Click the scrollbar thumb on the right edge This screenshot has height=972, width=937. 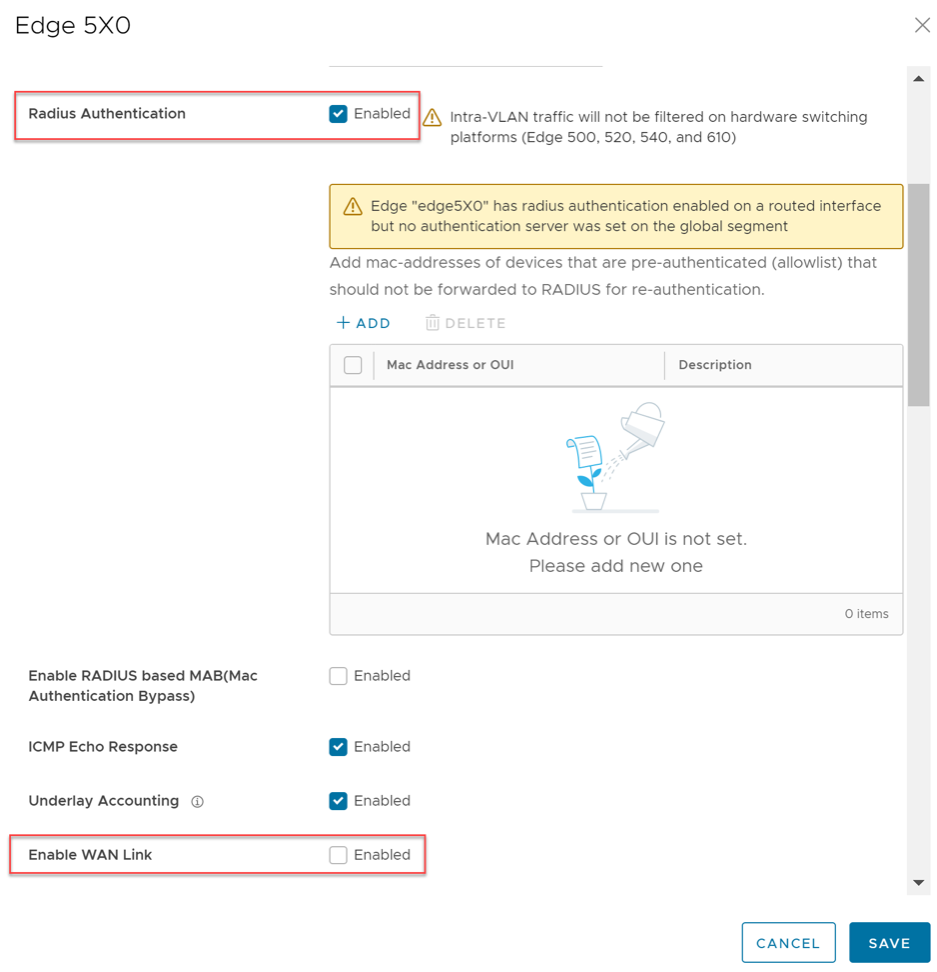pos(917,290)
